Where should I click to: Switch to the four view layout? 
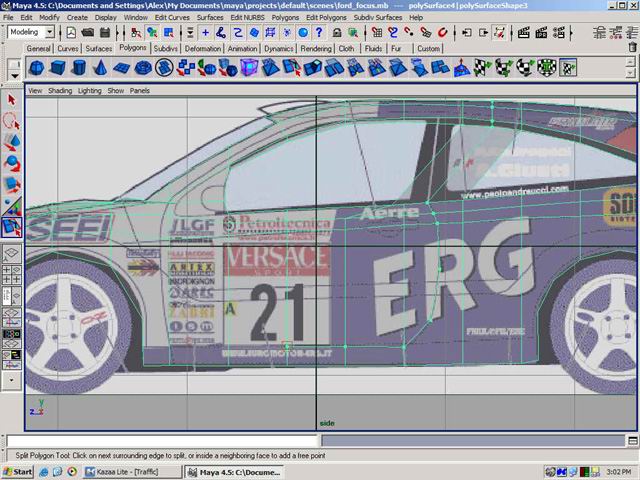(12, 275)
